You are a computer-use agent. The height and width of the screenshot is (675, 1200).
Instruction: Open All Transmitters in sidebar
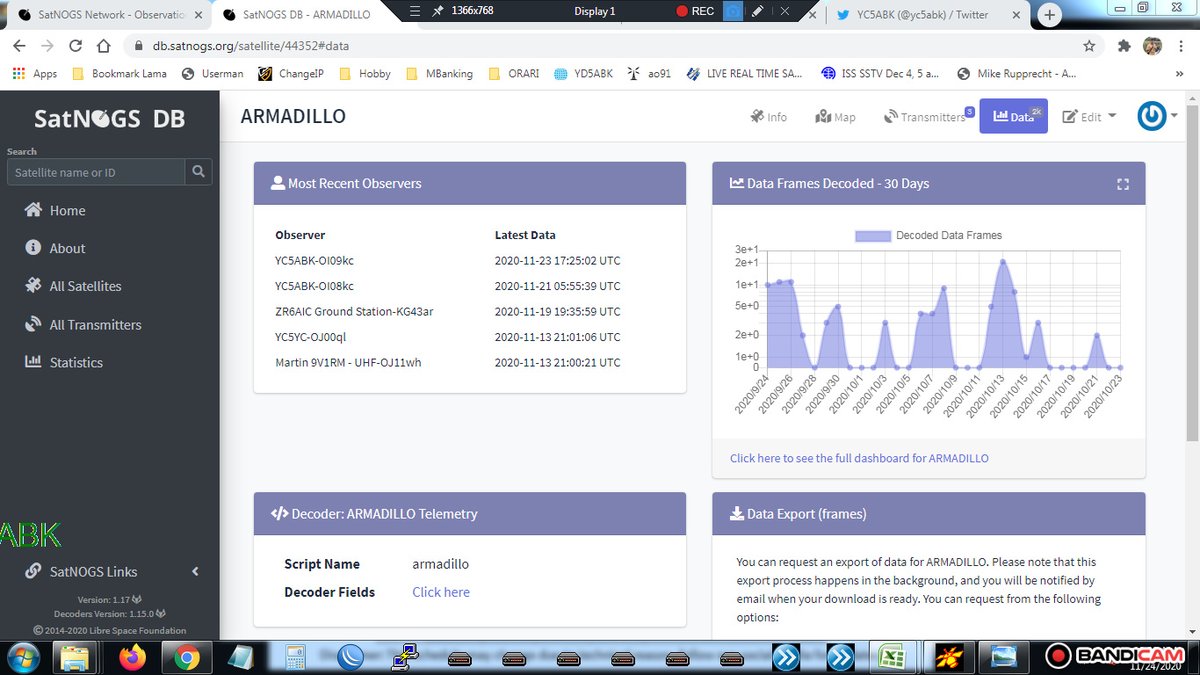point(83,324)
